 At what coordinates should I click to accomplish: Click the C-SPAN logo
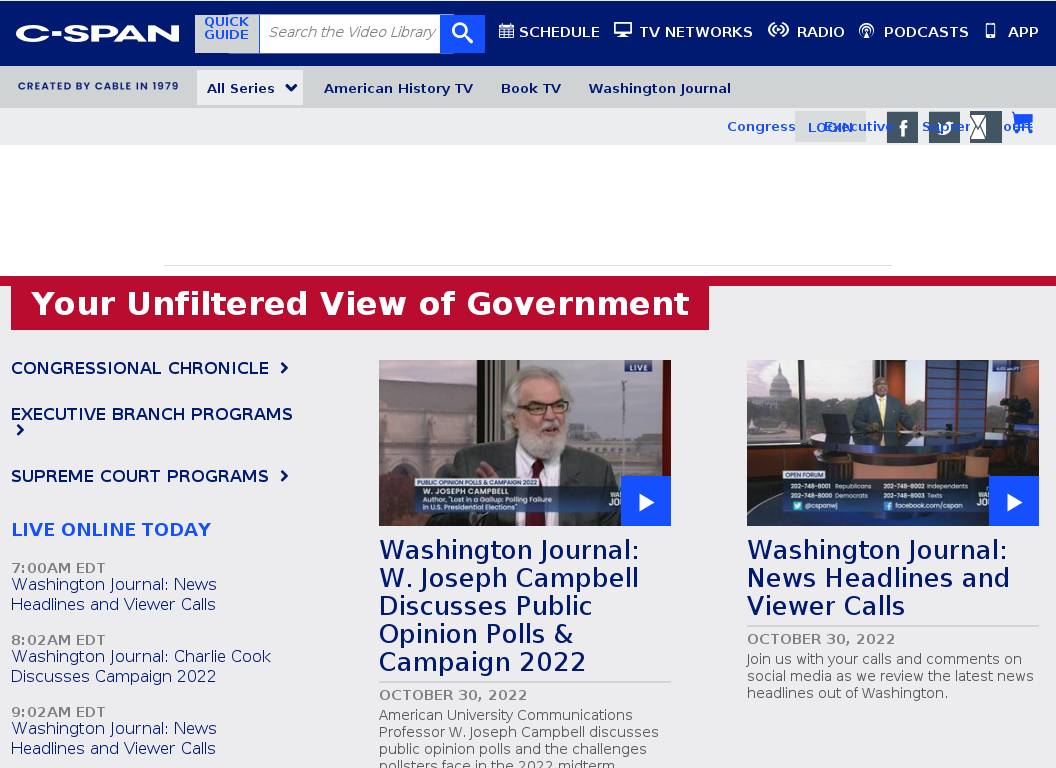click(98, 33)
